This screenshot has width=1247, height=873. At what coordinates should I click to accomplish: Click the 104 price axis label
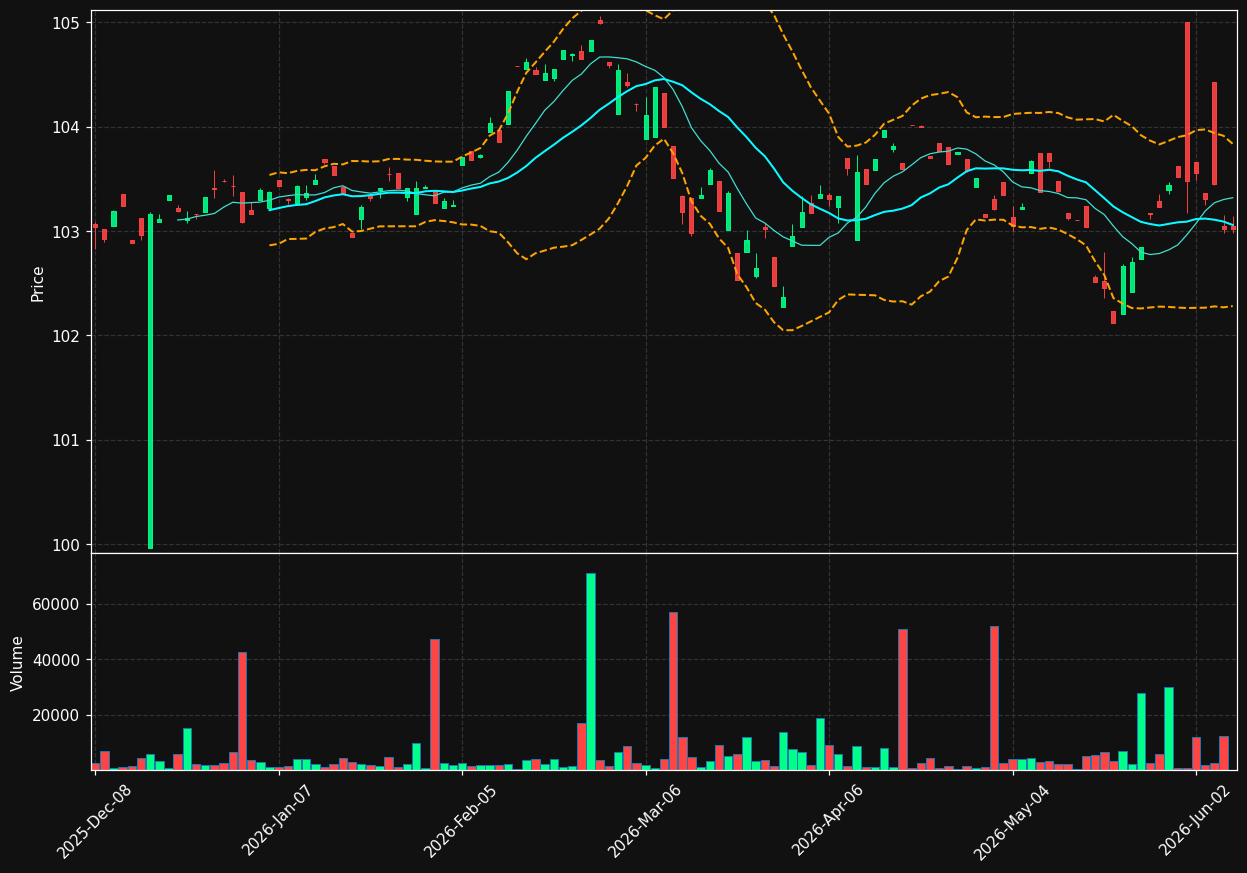[x=67, y=127]
